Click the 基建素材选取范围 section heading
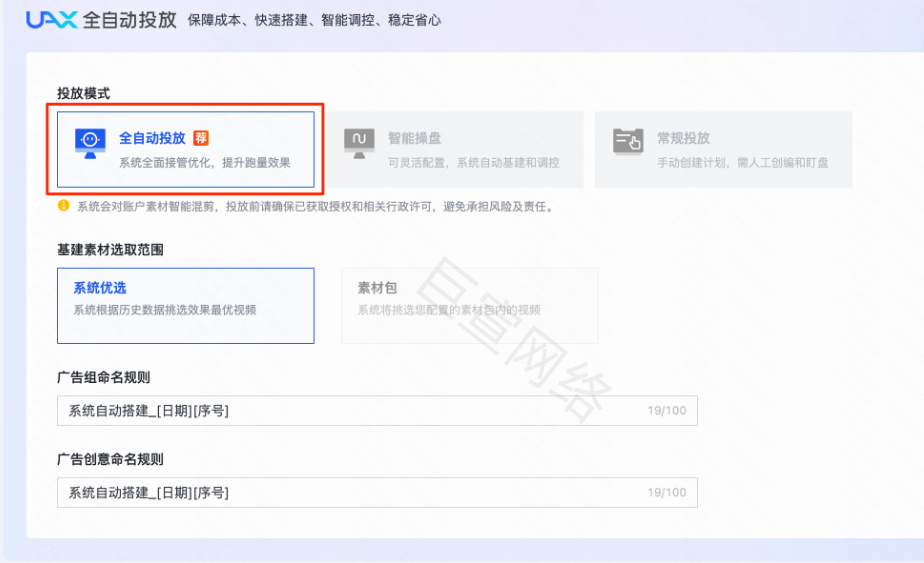924x563 pixels. 110,249
